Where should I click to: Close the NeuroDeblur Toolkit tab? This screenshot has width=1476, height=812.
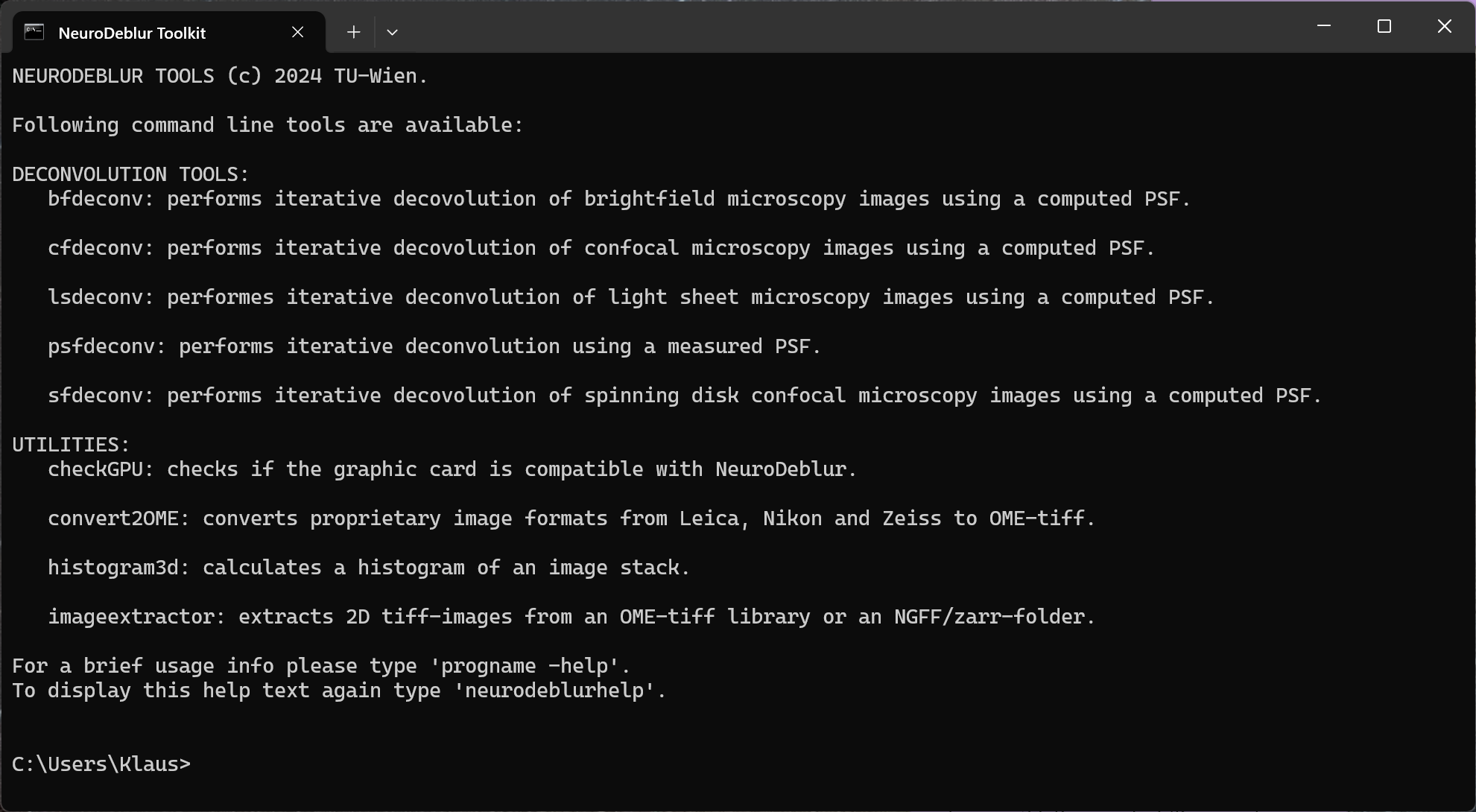point(297,32)
